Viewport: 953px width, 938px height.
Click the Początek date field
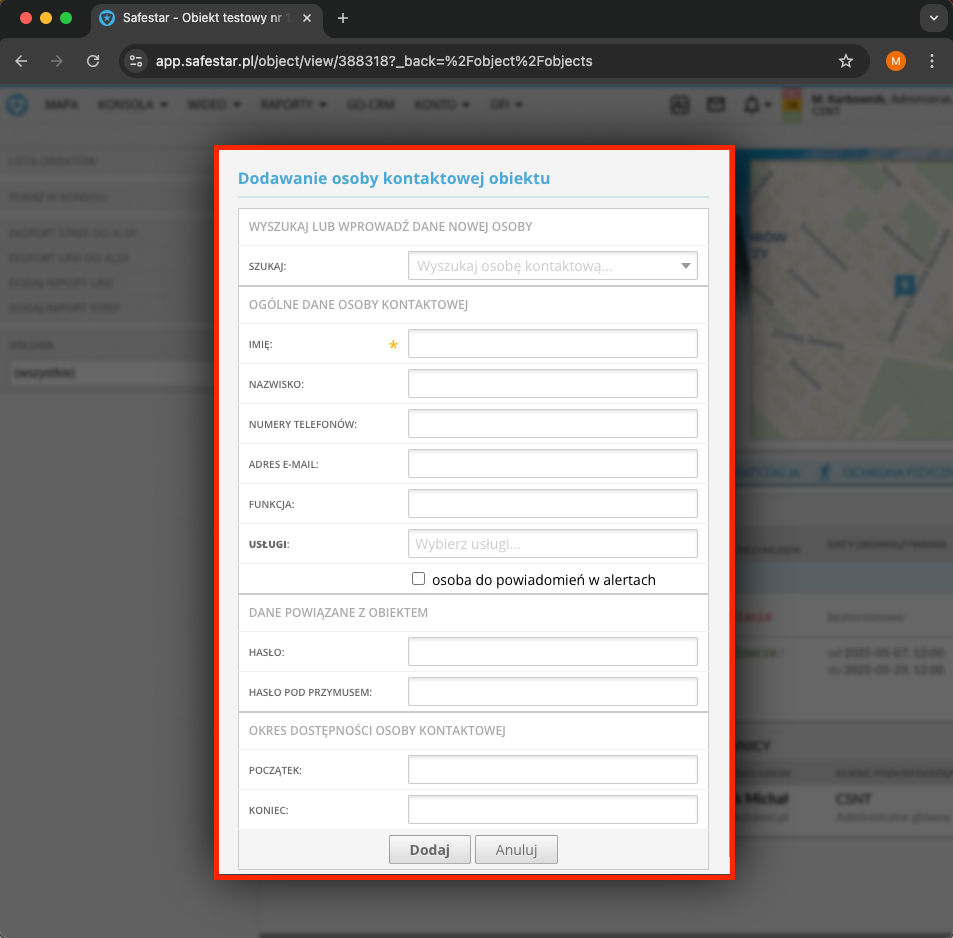pos(552,770)
